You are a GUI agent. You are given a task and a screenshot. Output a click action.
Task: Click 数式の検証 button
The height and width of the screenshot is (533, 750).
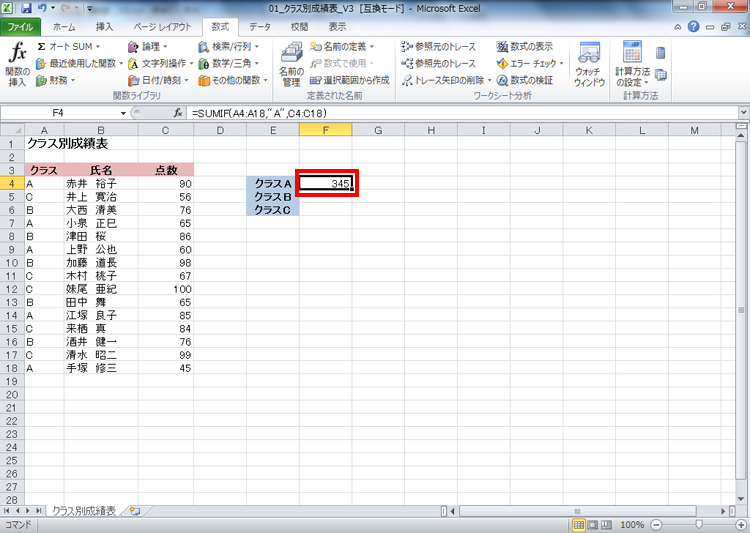coord(525,80)
